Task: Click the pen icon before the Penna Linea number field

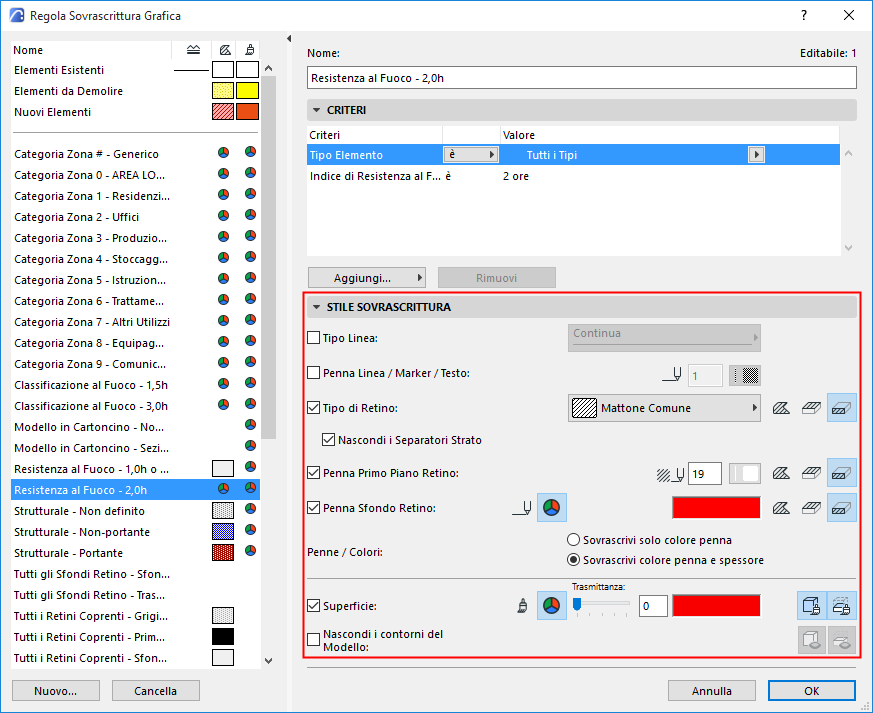Action: coord(672,375)
